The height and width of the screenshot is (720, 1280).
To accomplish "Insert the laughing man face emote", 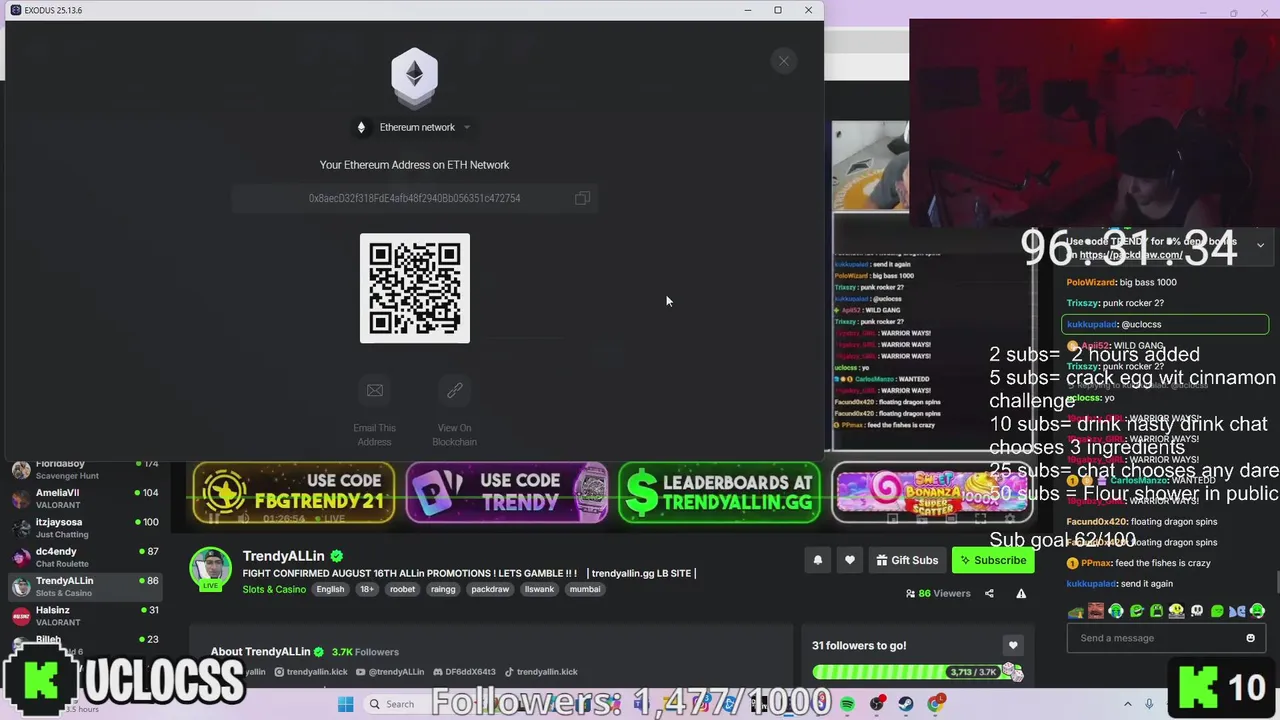I will pyautogui.click(x=1096, y=611).
